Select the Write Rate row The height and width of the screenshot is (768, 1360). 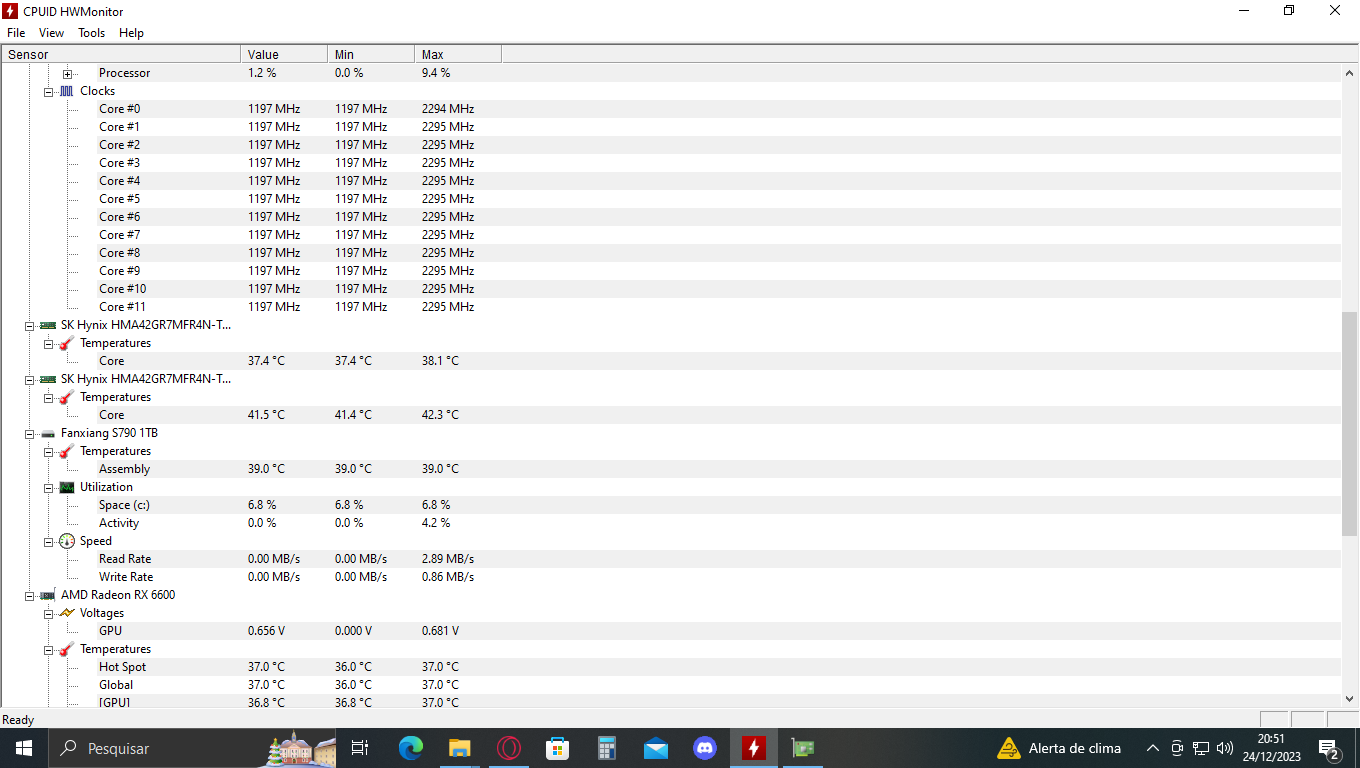coord(671,577)
